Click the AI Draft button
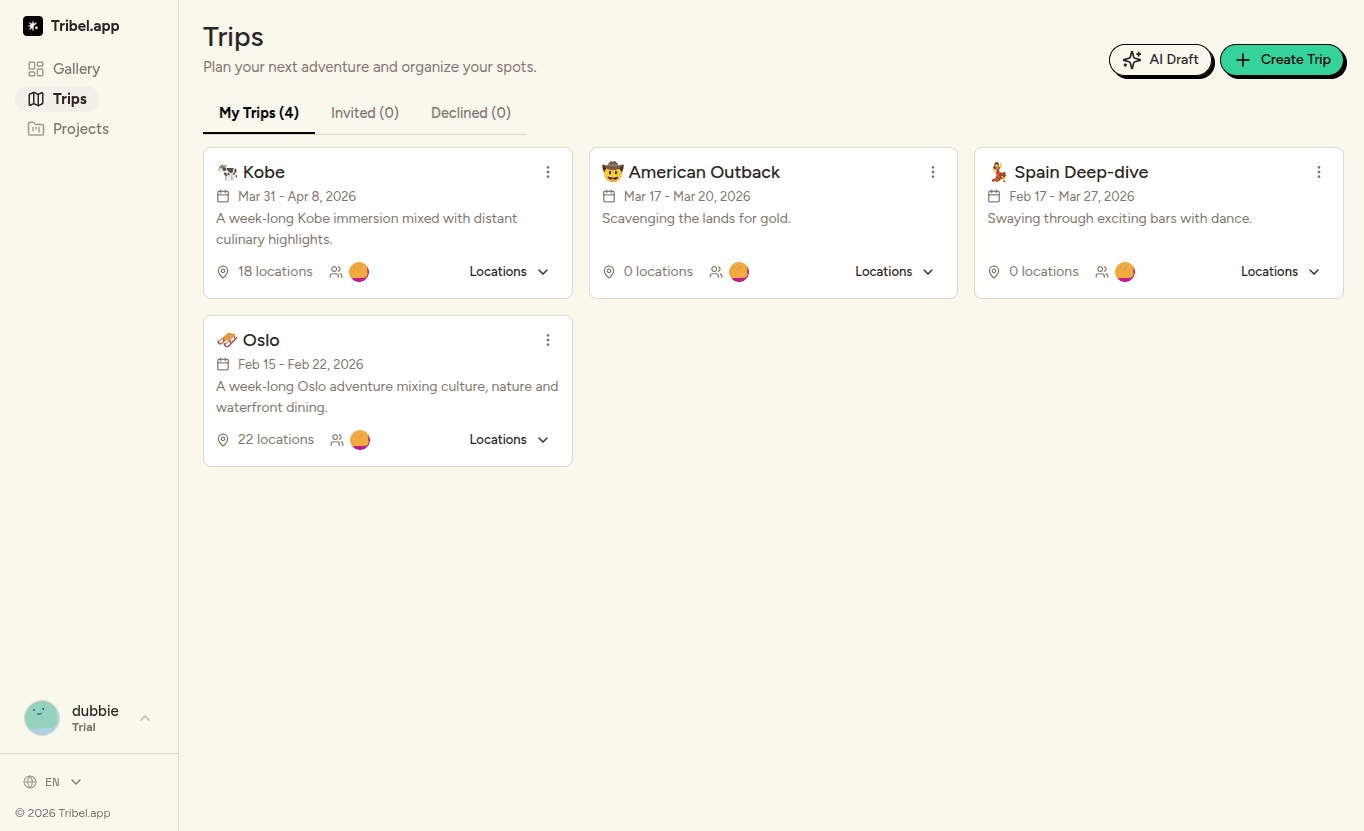Screen dimensions: 1364x831 coord(1160,60)
